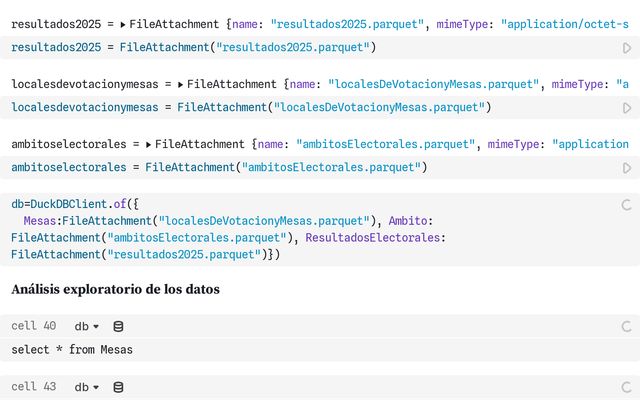Viewport: 640px width, 400px height.
Task: Click the 'cell 40' name label
Action: click(x=34, y=326)
